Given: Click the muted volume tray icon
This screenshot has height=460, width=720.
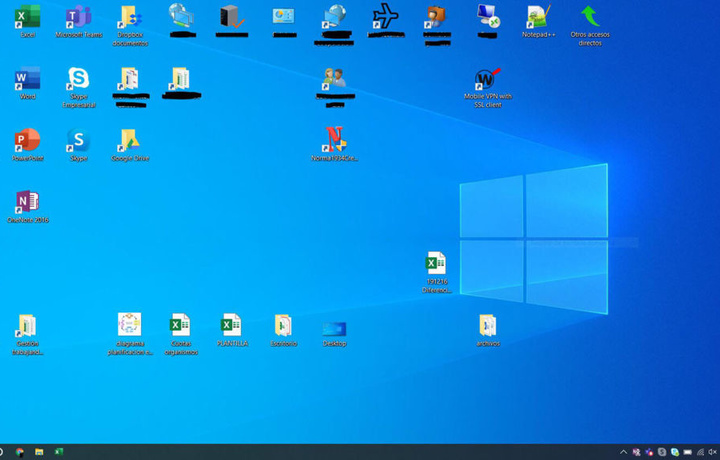Looking at the screenshot, I should (713, 452).
